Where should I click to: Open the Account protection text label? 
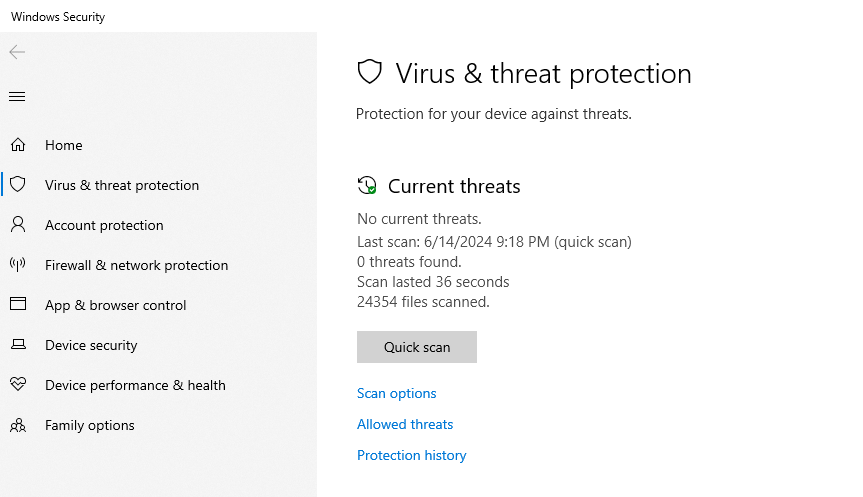click(104, 225)
